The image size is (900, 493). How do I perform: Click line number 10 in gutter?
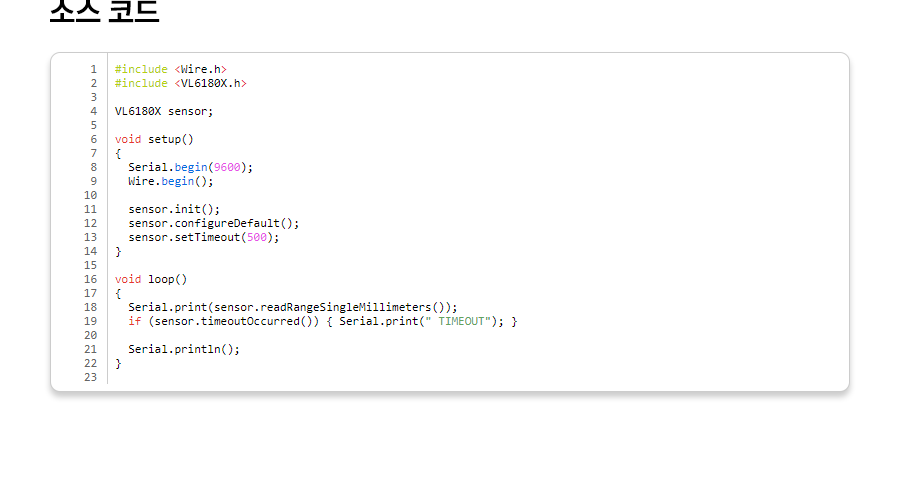coord(90,195)
